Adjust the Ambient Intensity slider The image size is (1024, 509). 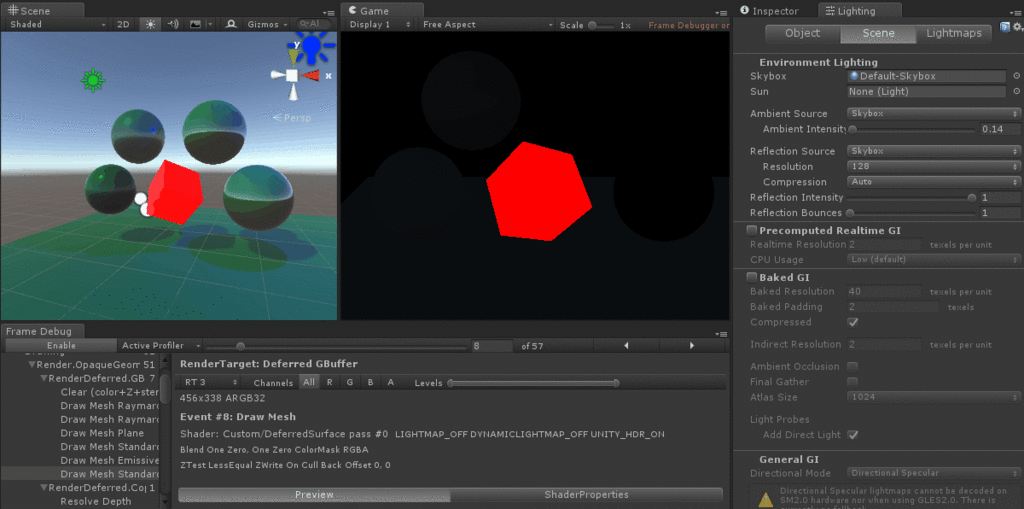(913, 129)
